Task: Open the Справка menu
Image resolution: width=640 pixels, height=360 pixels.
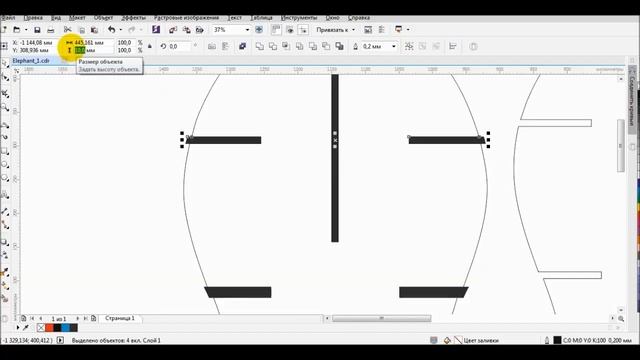Action: (x=359, y=18)
